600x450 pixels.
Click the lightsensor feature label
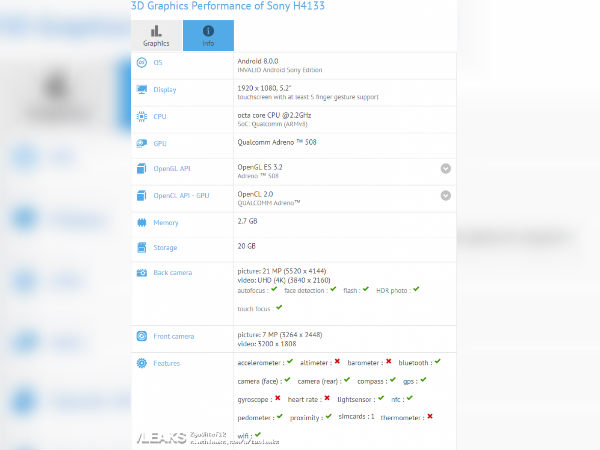(354, 399)
